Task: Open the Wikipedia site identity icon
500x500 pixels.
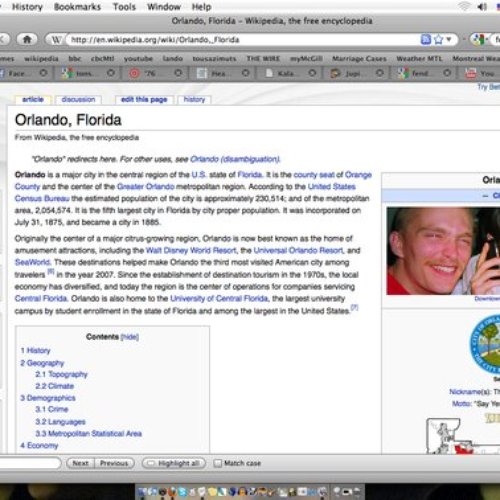Action: [x=56, y=40]
